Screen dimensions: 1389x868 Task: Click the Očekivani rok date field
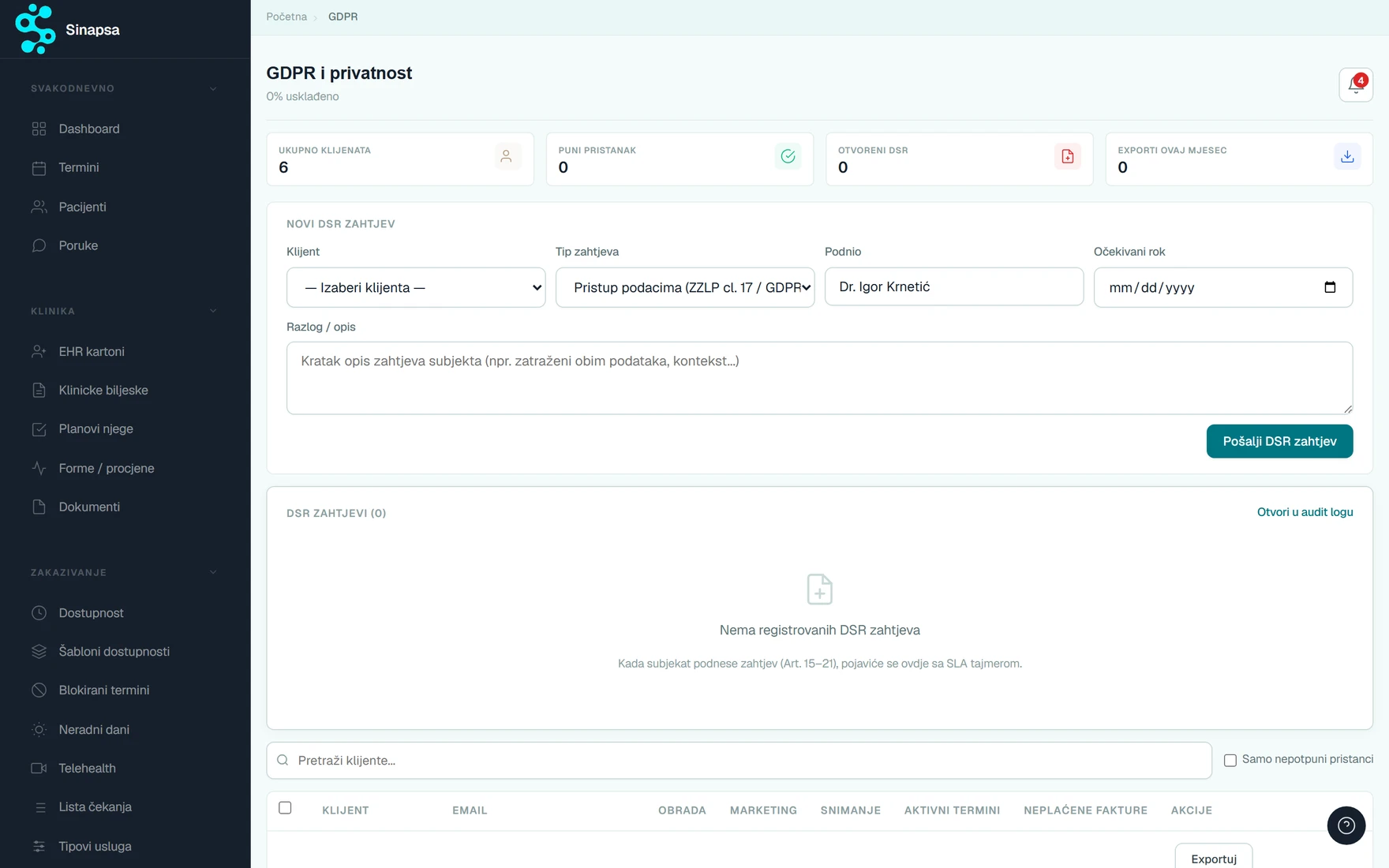(1222, 287)
